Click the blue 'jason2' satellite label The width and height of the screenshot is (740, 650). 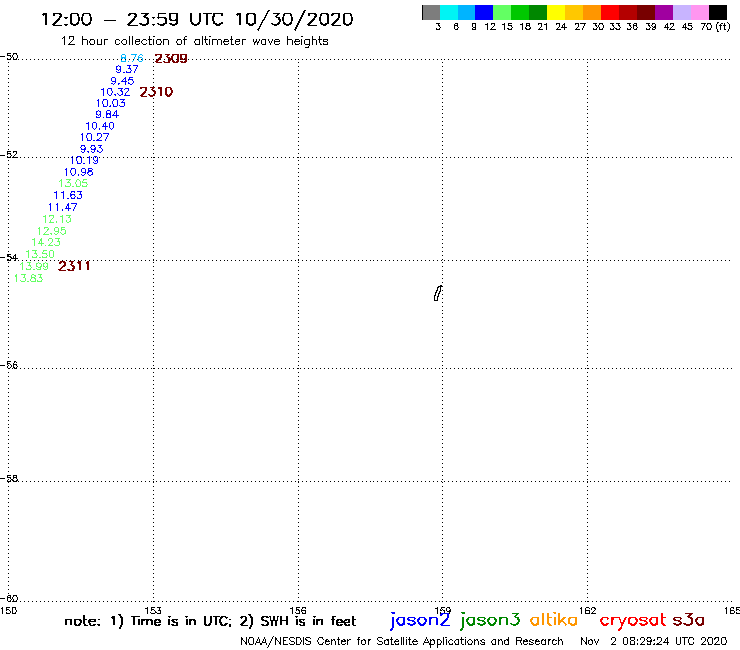click(420, 620)
